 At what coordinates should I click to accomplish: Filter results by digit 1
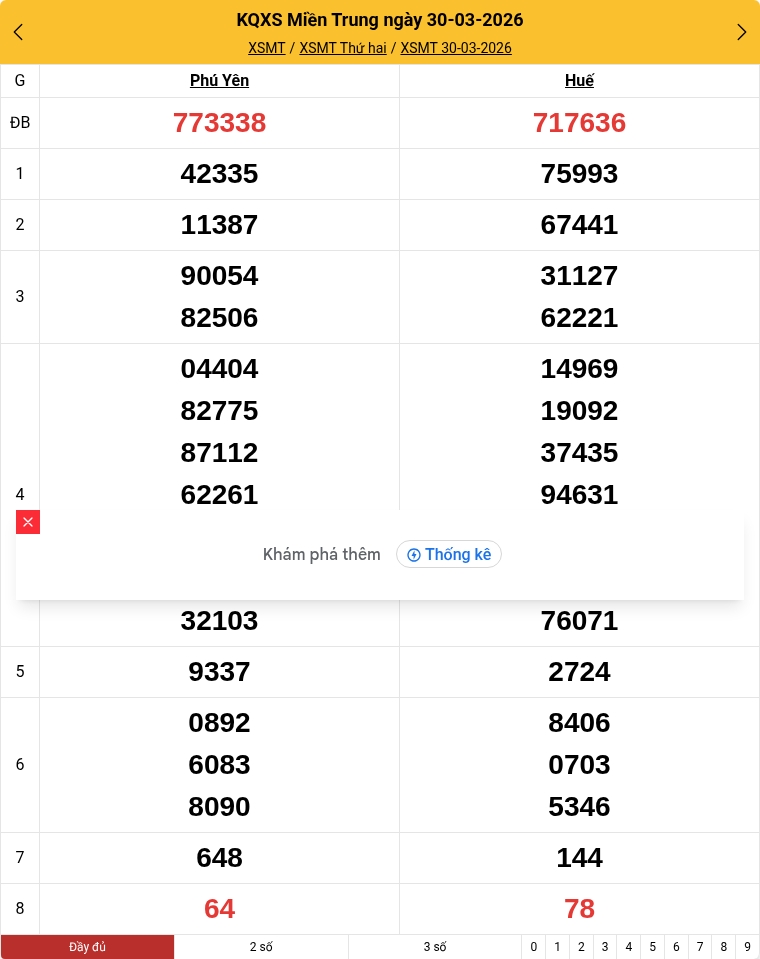[x=557, y=947]
